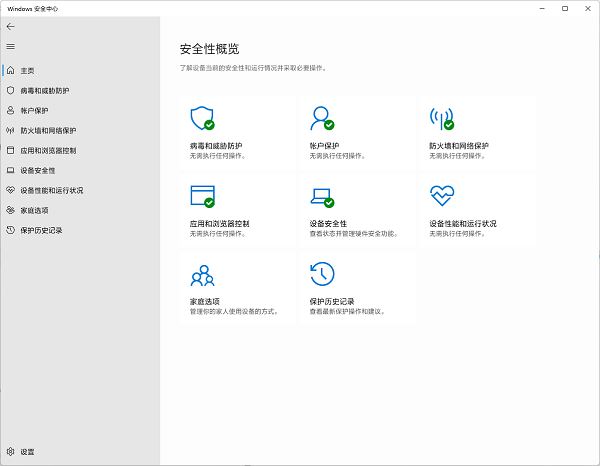
Task: Close the Windows 安全中心 window
Action: pos(588,8)
